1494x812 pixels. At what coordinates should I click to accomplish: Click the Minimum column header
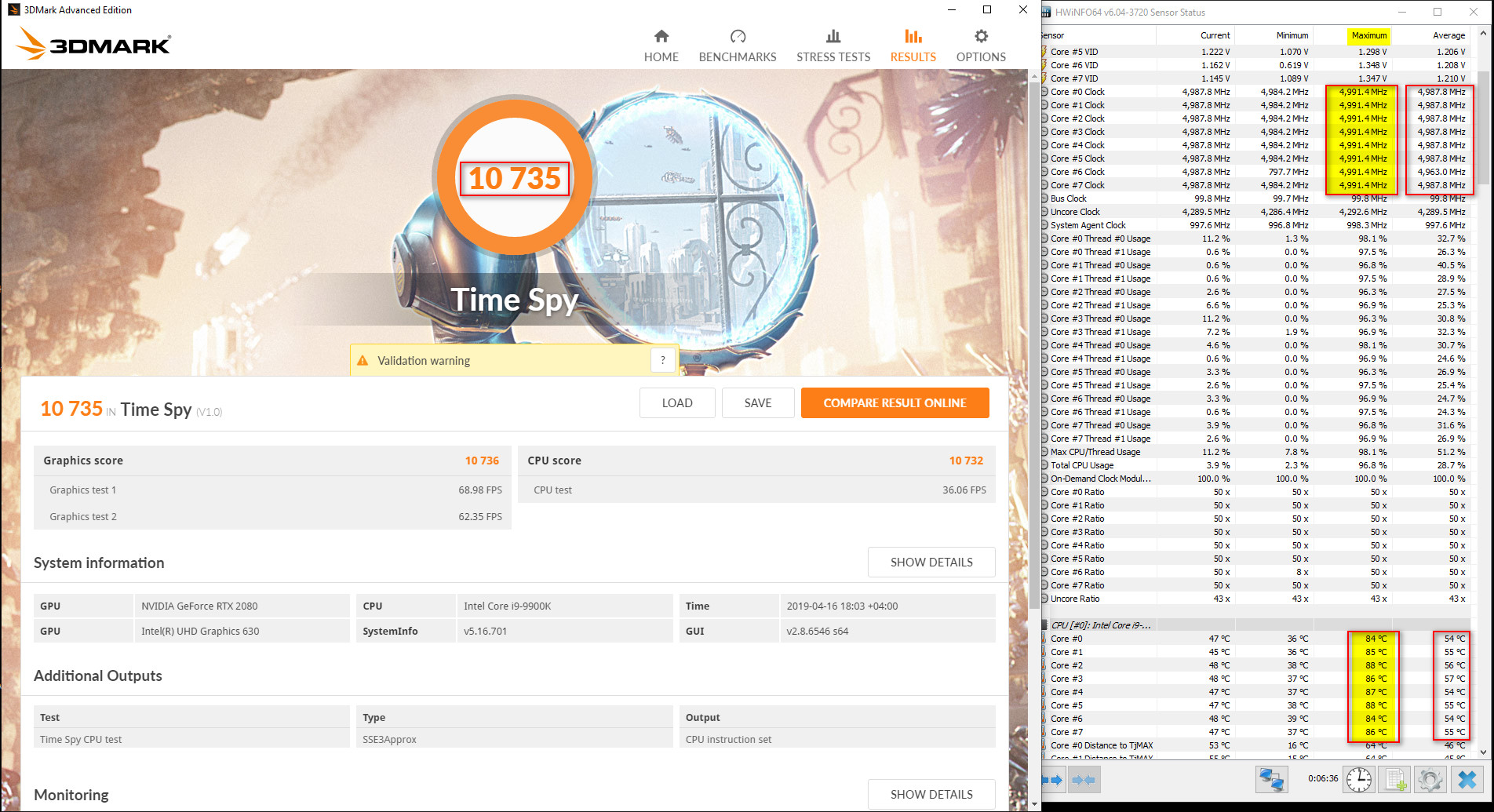(x=1274, y=35)
